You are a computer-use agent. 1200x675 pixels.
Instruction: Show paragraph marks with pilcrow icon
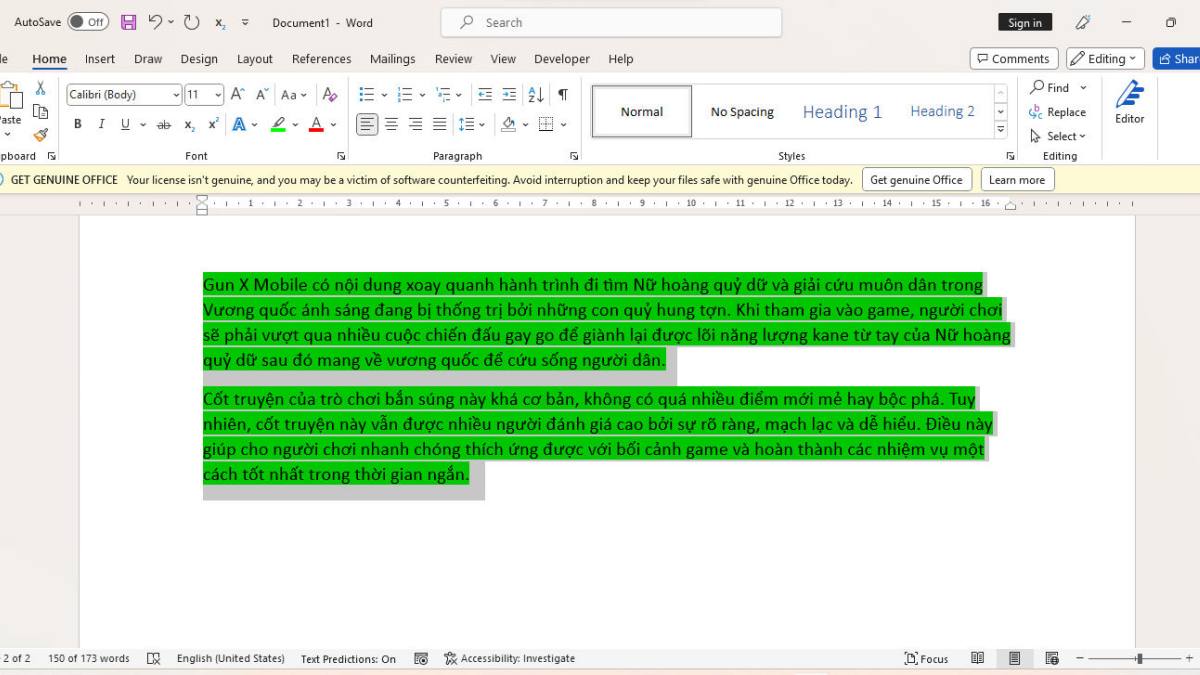[x=563, y=95]
